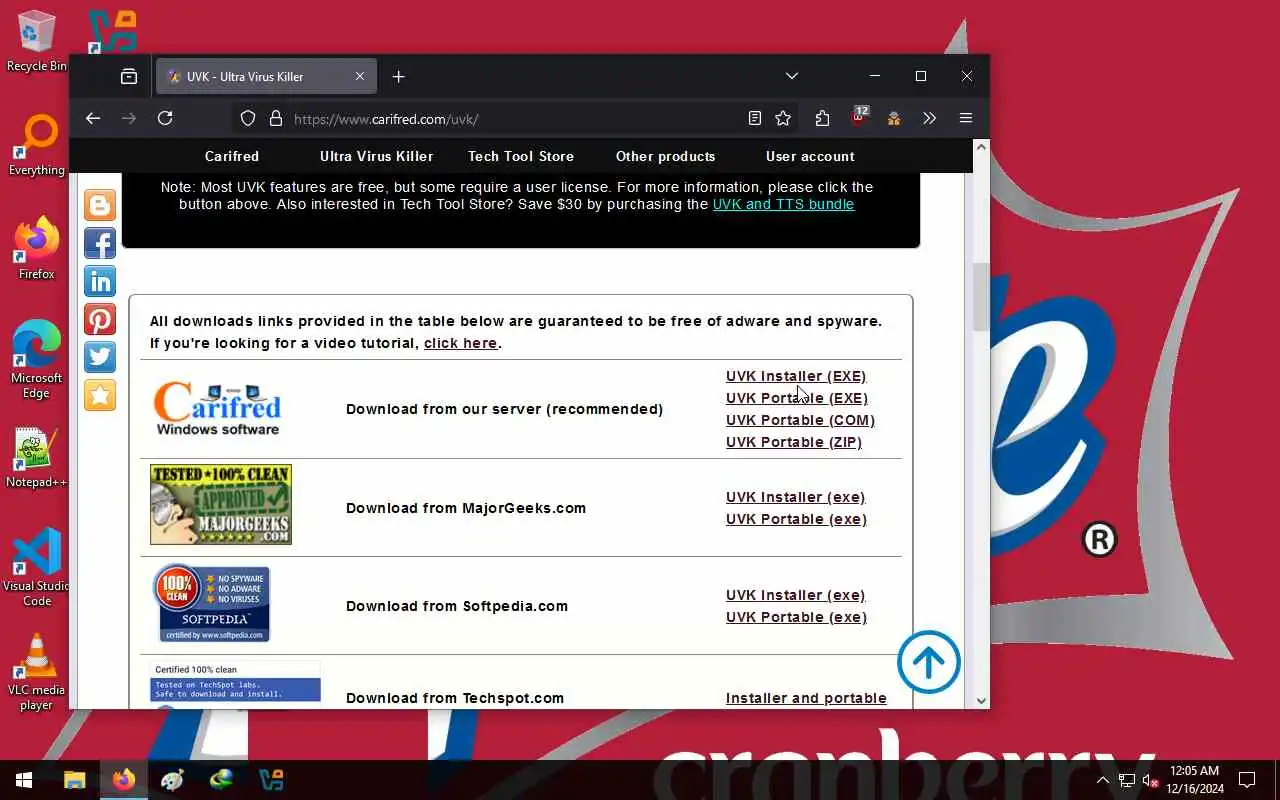Screen dimensions: 1280x800
Task: Click the MajorGeeks tested clean badge
Action: 221,504
